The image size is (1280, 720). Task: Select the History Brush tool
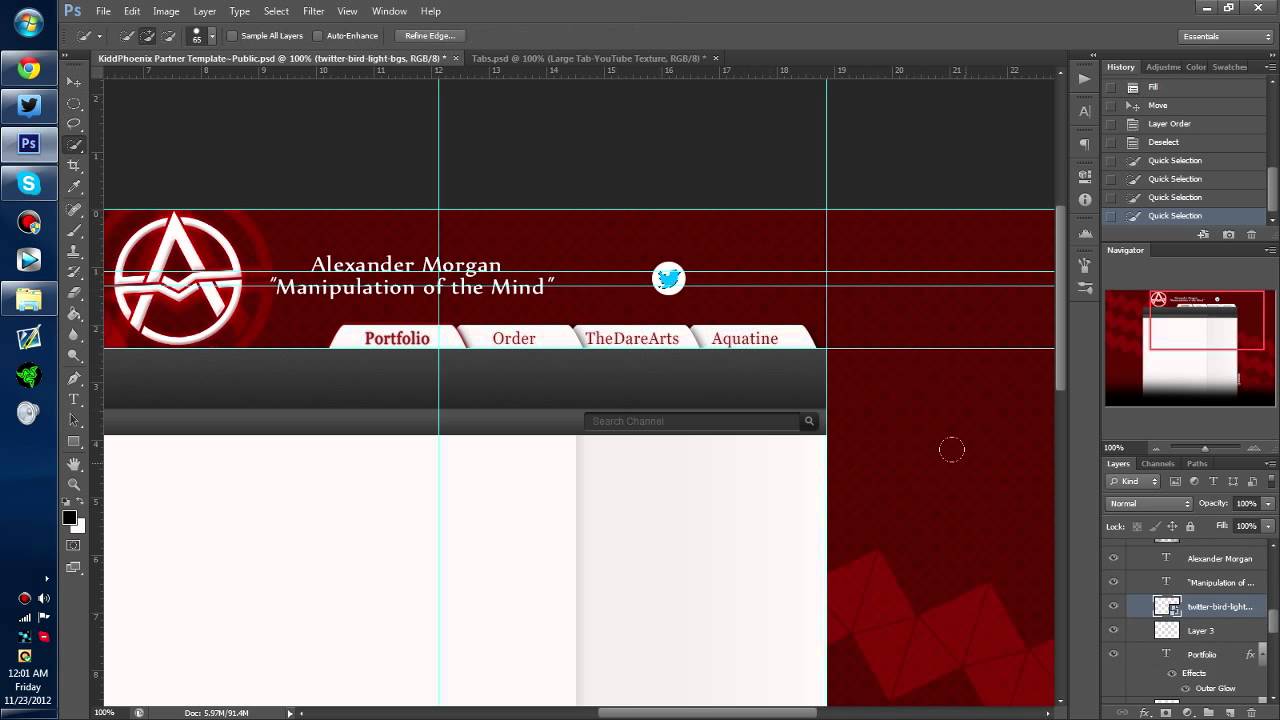[x=74, y=272]
